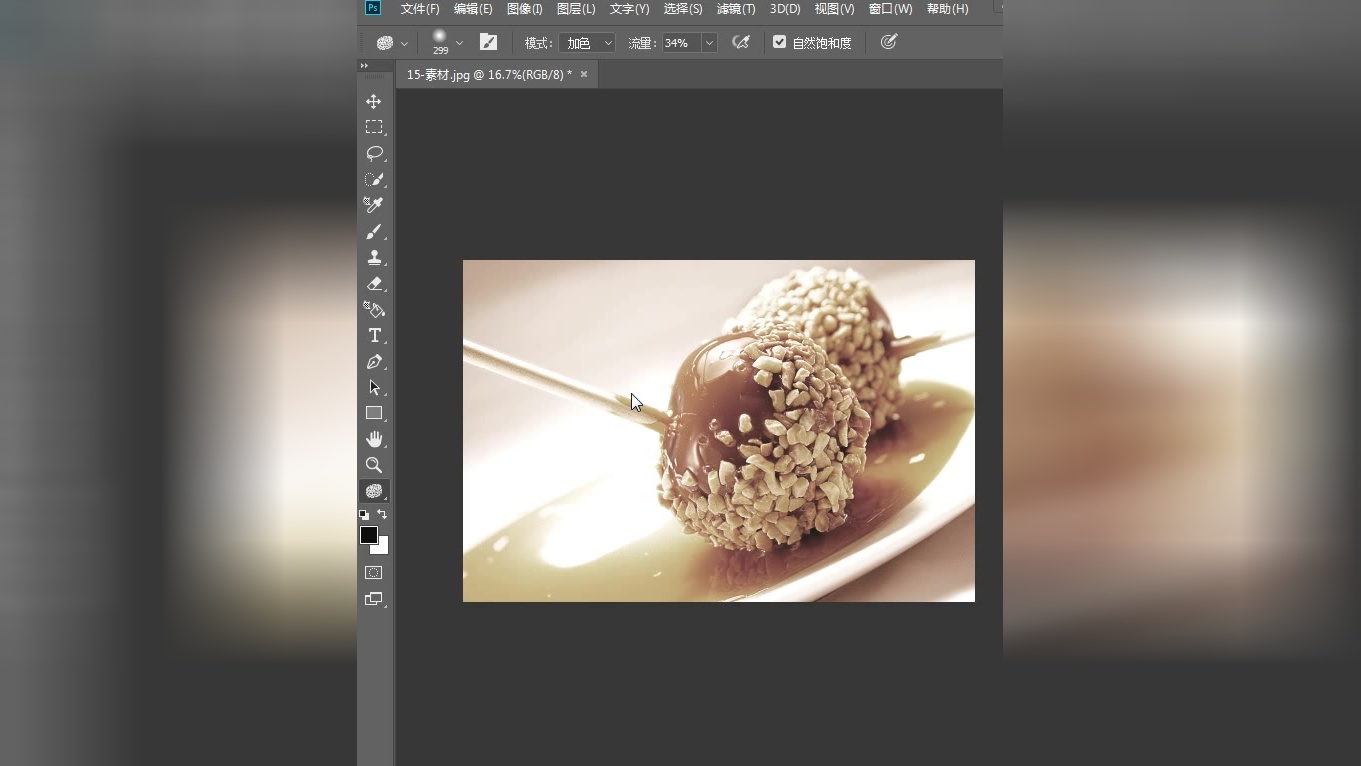The width and height of the screenshot is (1361, 766).
Task: Click the Photoshop Ps logo
Action: pyautogui.click(x=372, y=8)
